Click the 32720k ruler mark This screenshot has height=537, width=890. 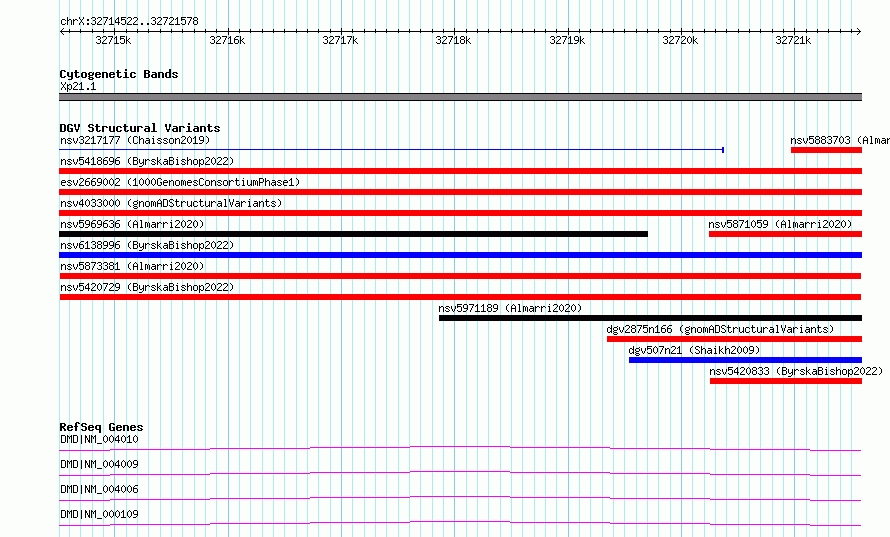tap(680, 40)
